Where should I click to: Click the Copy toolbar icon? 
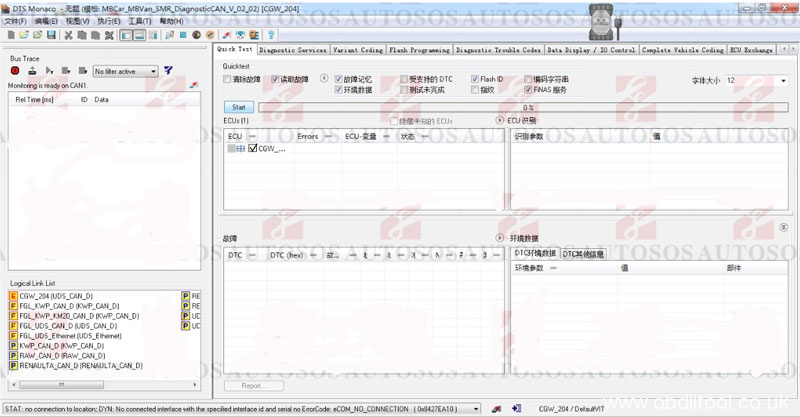coord(82,35)
